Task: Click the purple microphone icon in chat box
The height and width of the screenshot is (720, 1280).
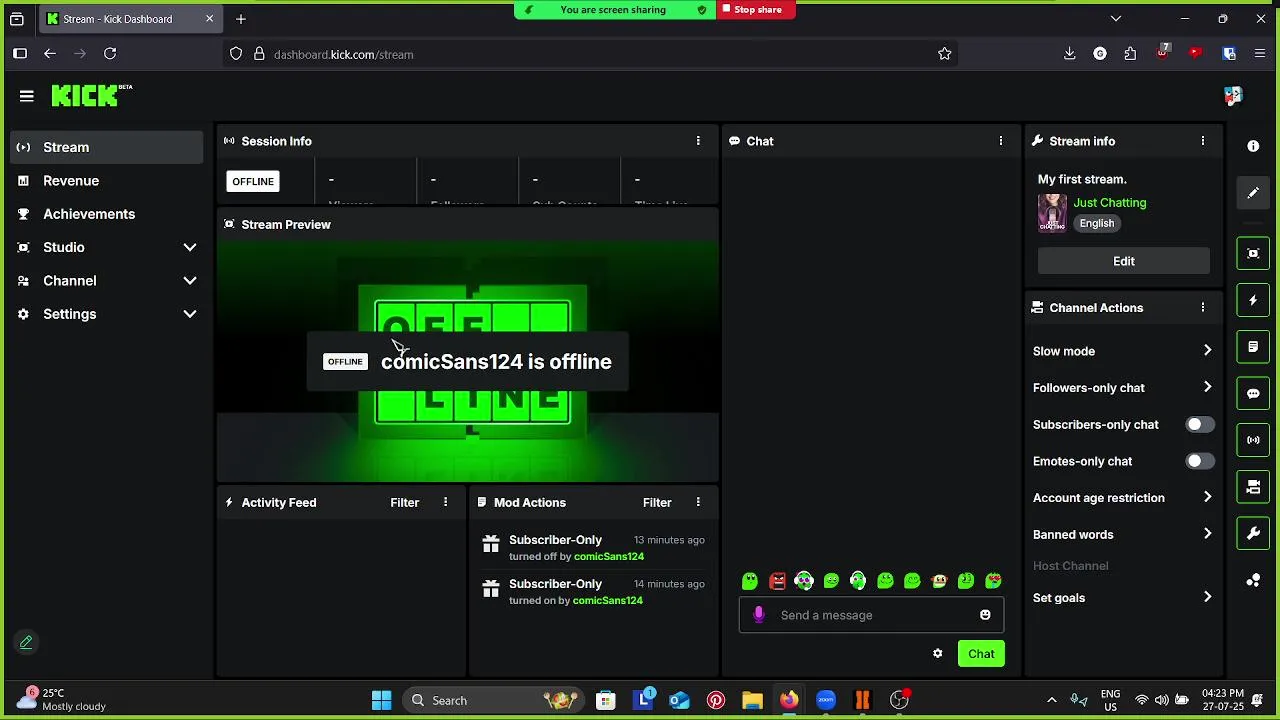Action: pyautogui.click(x=759, y=615)
